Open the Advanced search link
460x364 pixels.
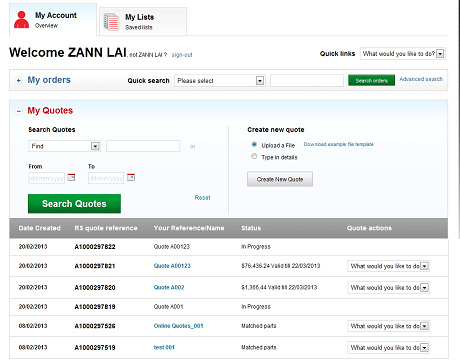click(421, 79)
